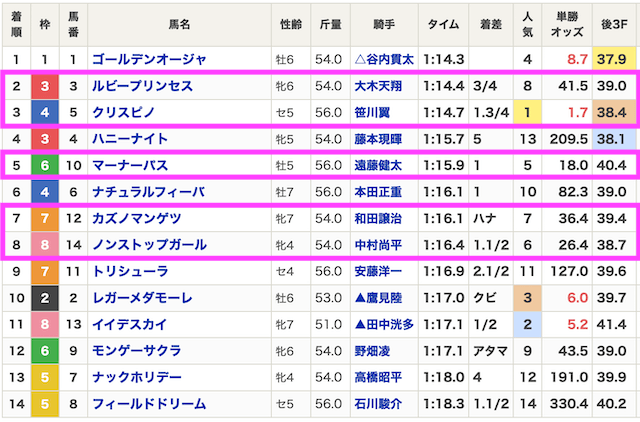Click green frame 6 badge for マーナーパス
The height and width of the screenshot is (422, 640).
(45, 165)
